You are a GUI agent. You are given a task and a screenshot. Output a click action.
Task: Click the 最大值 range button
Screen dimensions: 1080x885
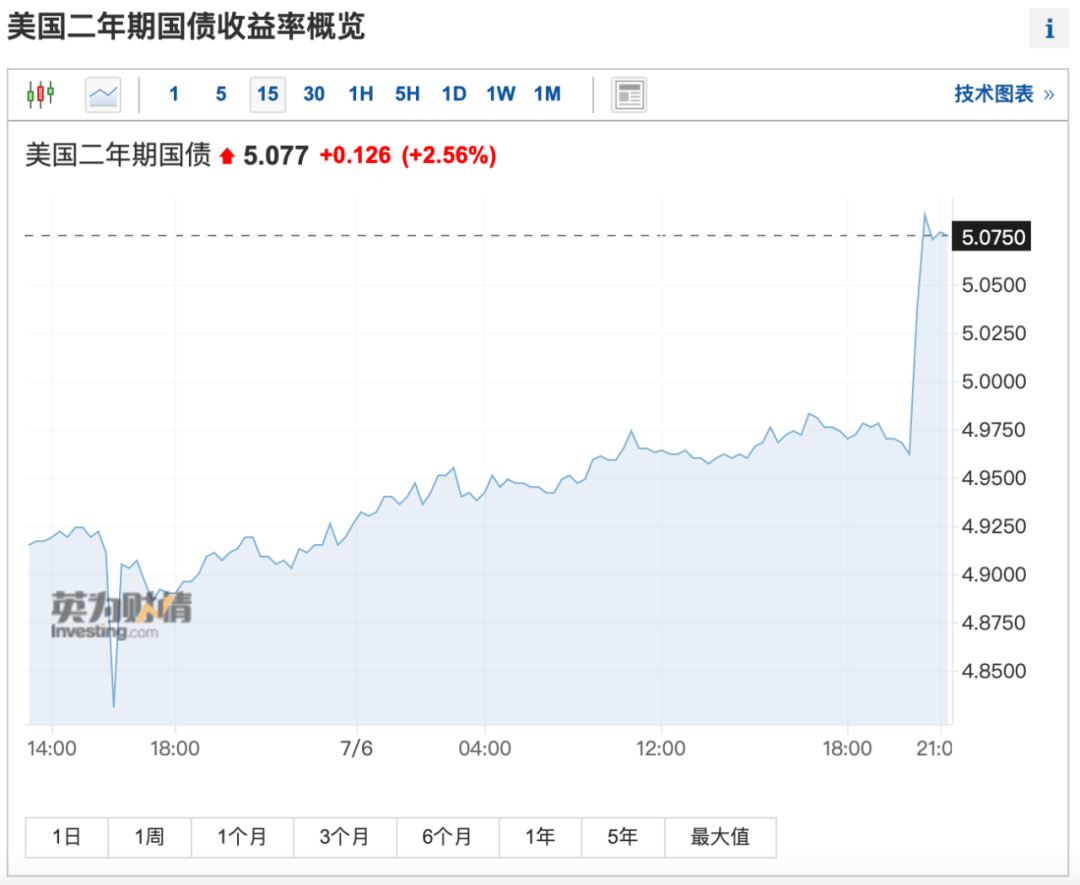point(720,837)
